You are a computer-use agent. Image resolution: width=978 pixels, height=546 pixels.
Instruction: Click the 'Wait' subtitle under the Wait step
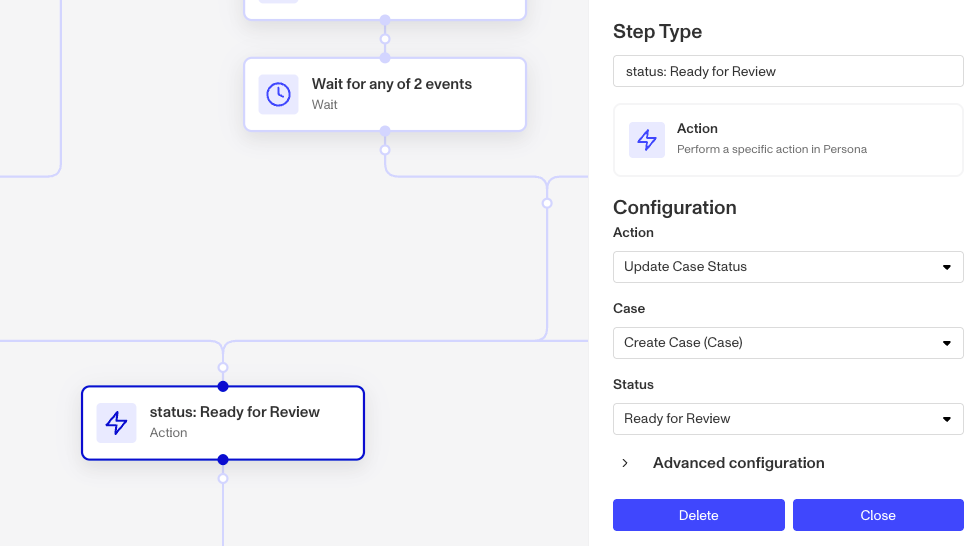(x=324, y=105)
